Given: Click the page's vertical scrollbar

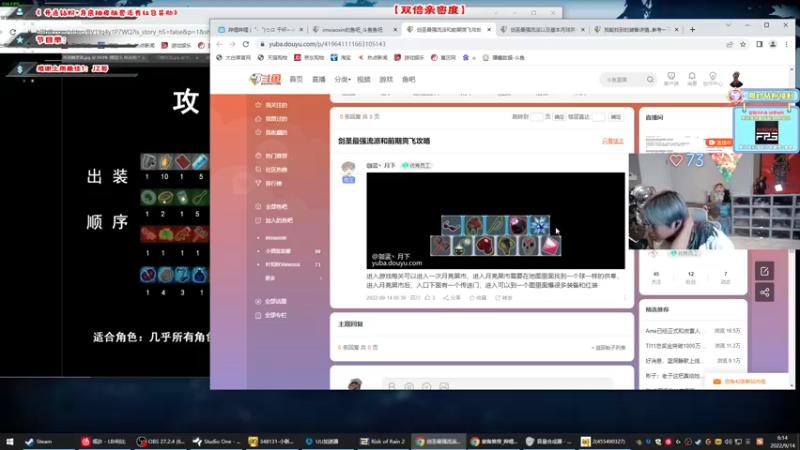Looking at the screenshot, I should [791, 227].
